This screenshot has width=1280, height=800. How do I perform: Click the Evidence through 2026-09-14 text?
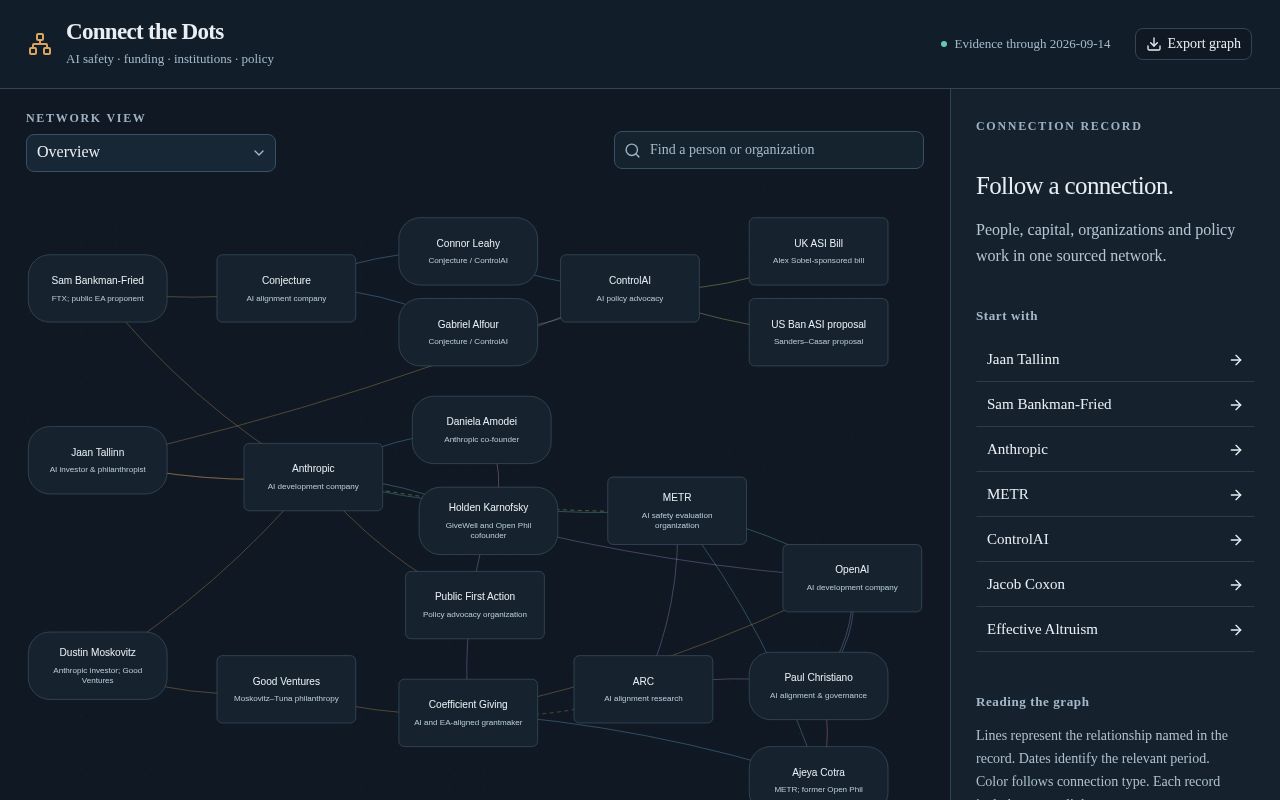coord(1032,44)
